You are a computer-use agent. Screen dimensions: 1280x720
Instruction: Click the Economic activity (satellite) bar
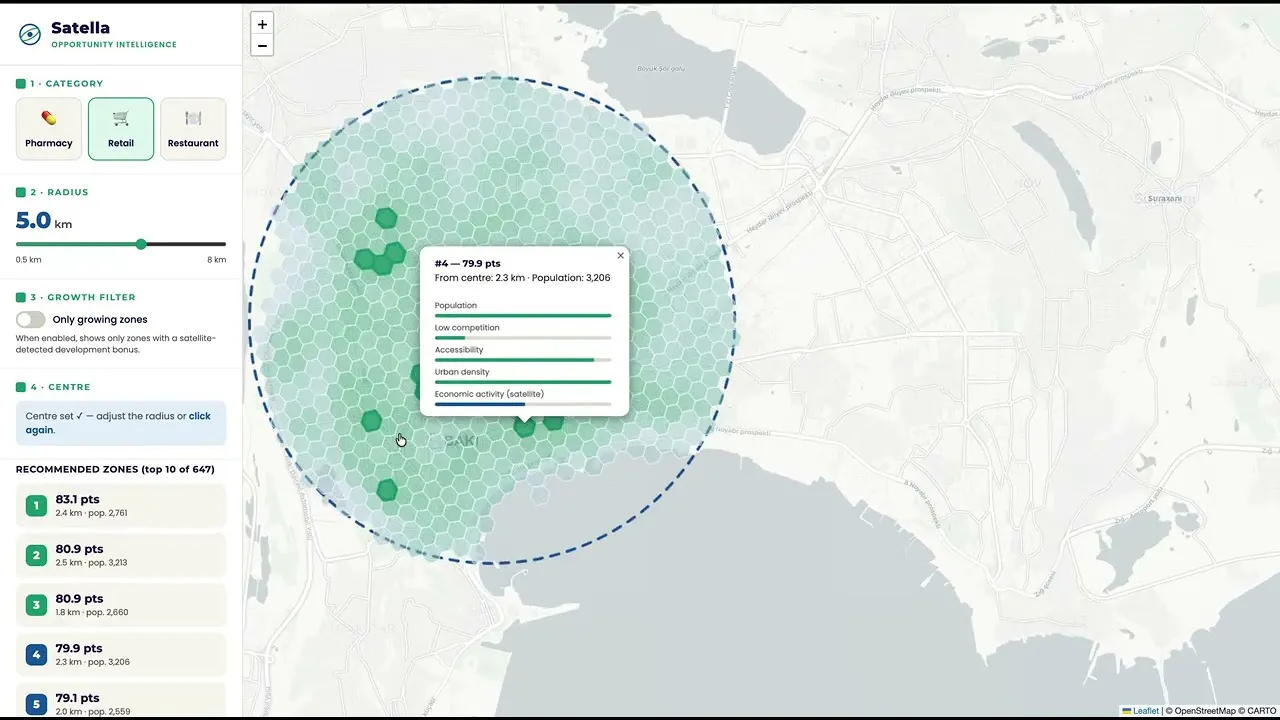point(523,404)
